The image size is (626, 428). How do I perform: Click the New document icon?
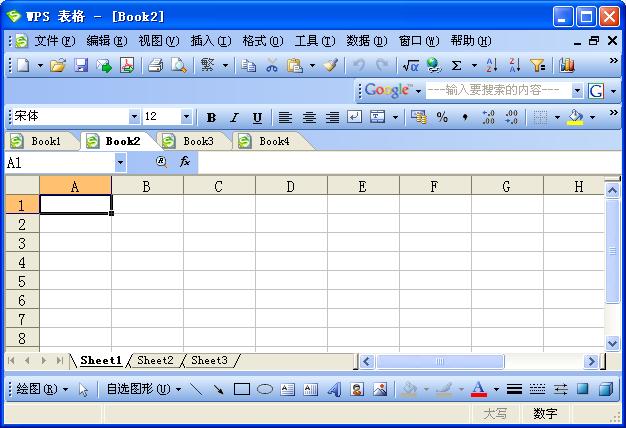(x=24, y=65)
